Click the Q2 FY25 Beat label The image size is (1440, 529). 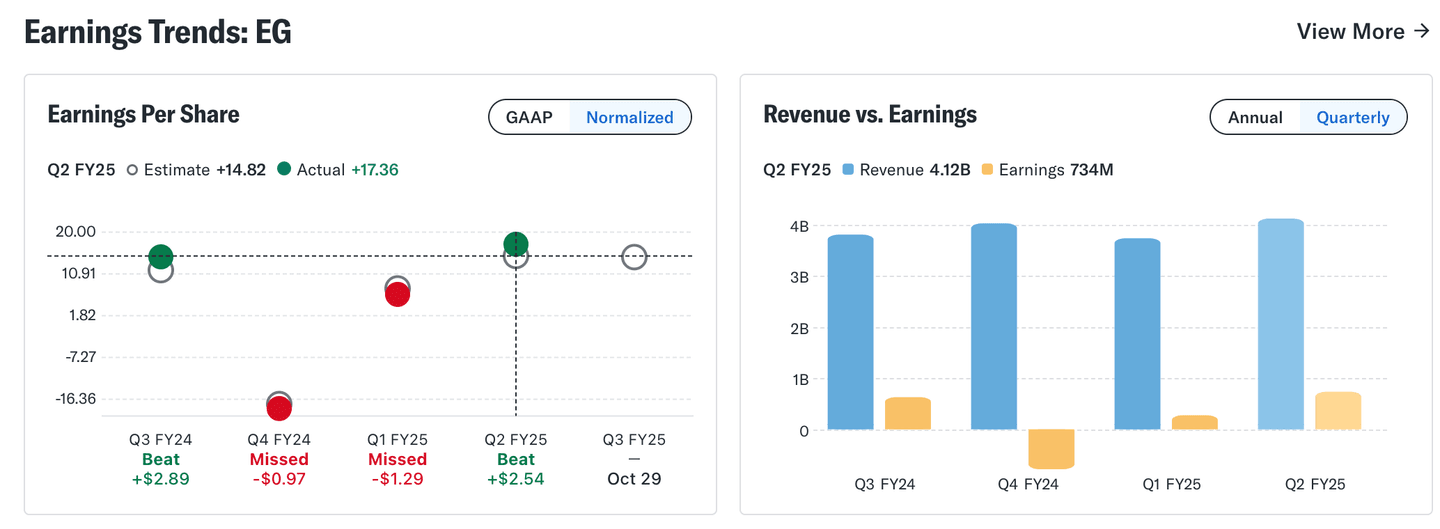click(x=516, y=459)
